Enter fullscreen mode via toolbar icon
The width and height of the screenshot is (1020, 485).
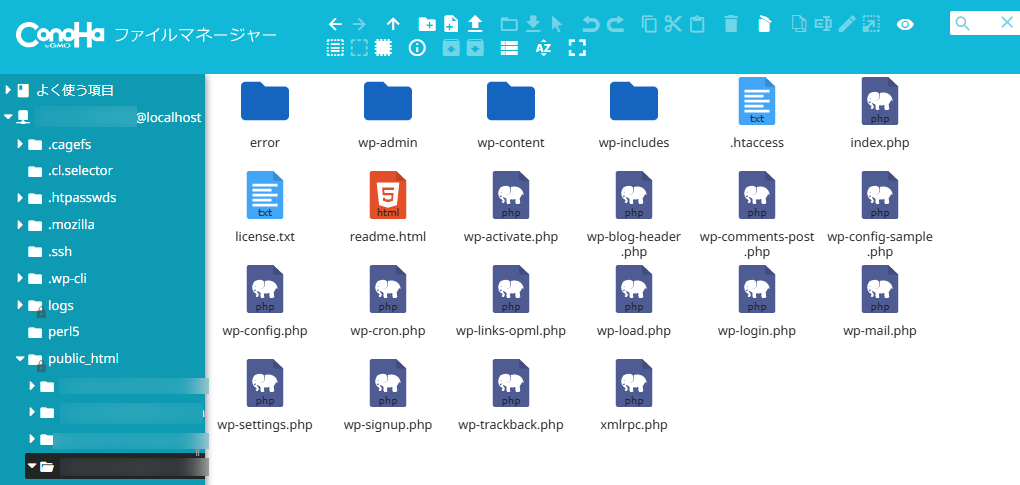pyautogui.click(x=576, y=47)
